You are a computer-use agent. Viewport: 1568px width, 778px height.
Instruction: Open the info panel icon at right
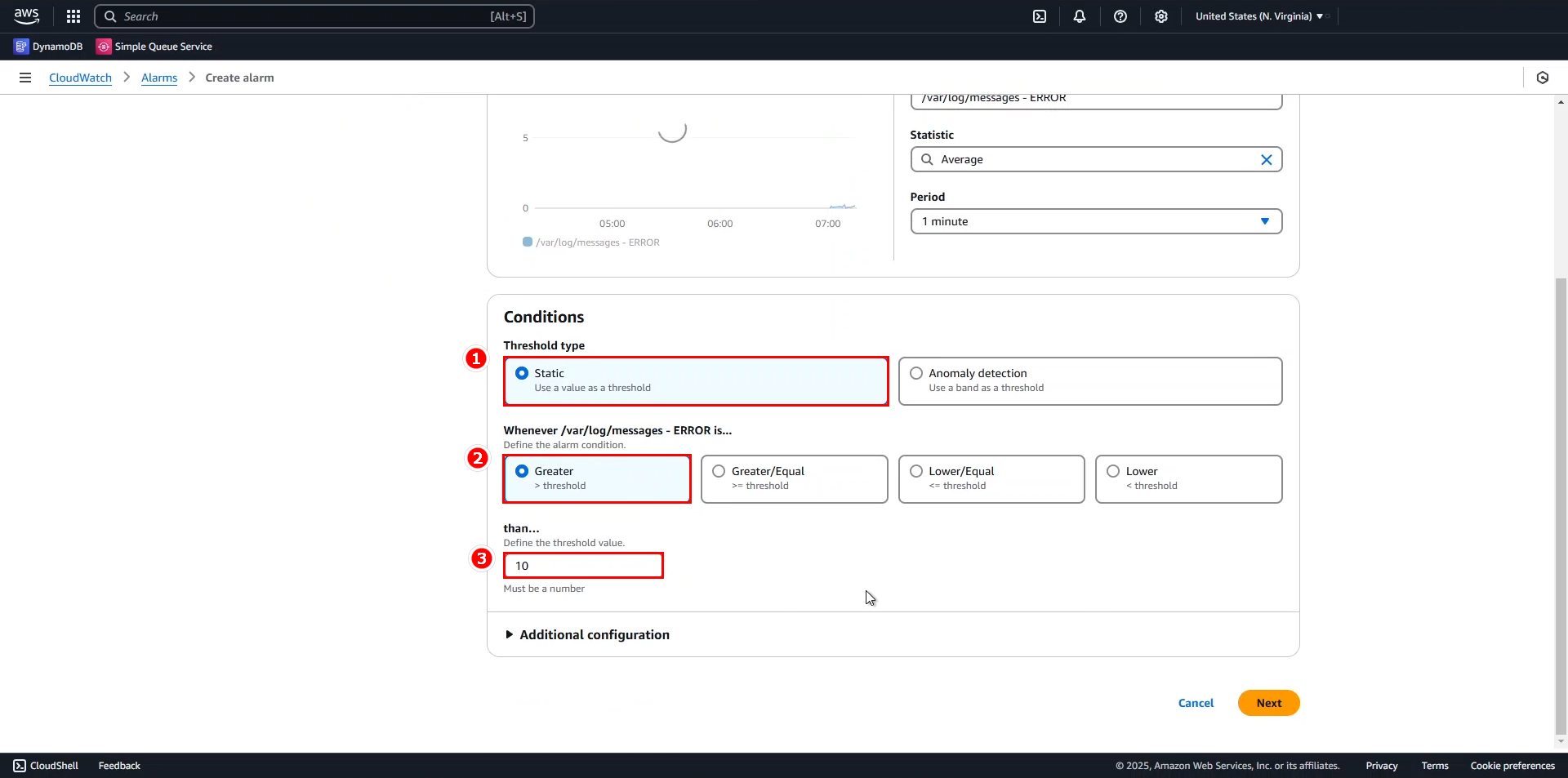(x=1543, y=78)
